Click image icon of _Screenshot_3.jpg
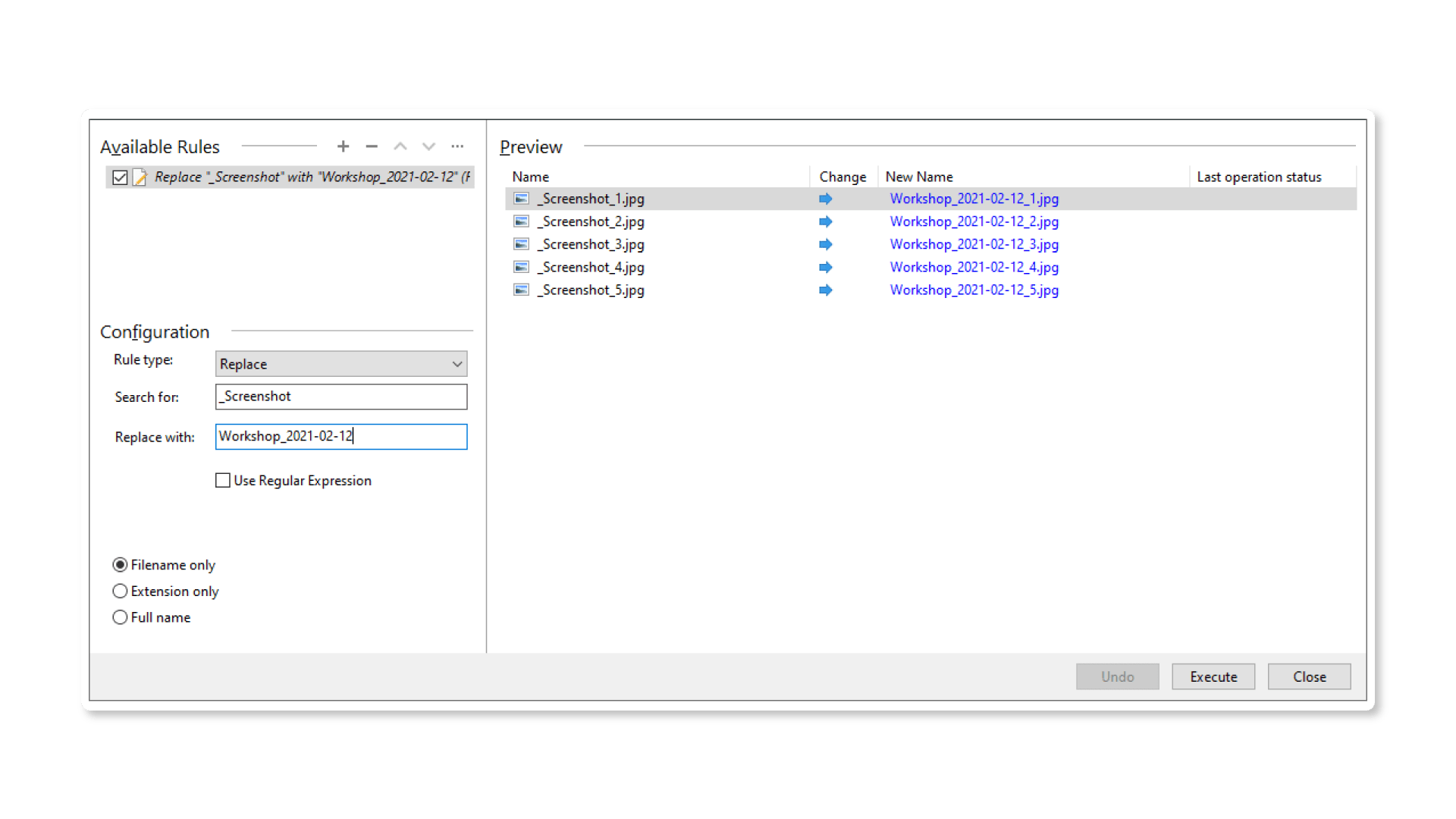 pyautogui.click(x=521, y=244)
